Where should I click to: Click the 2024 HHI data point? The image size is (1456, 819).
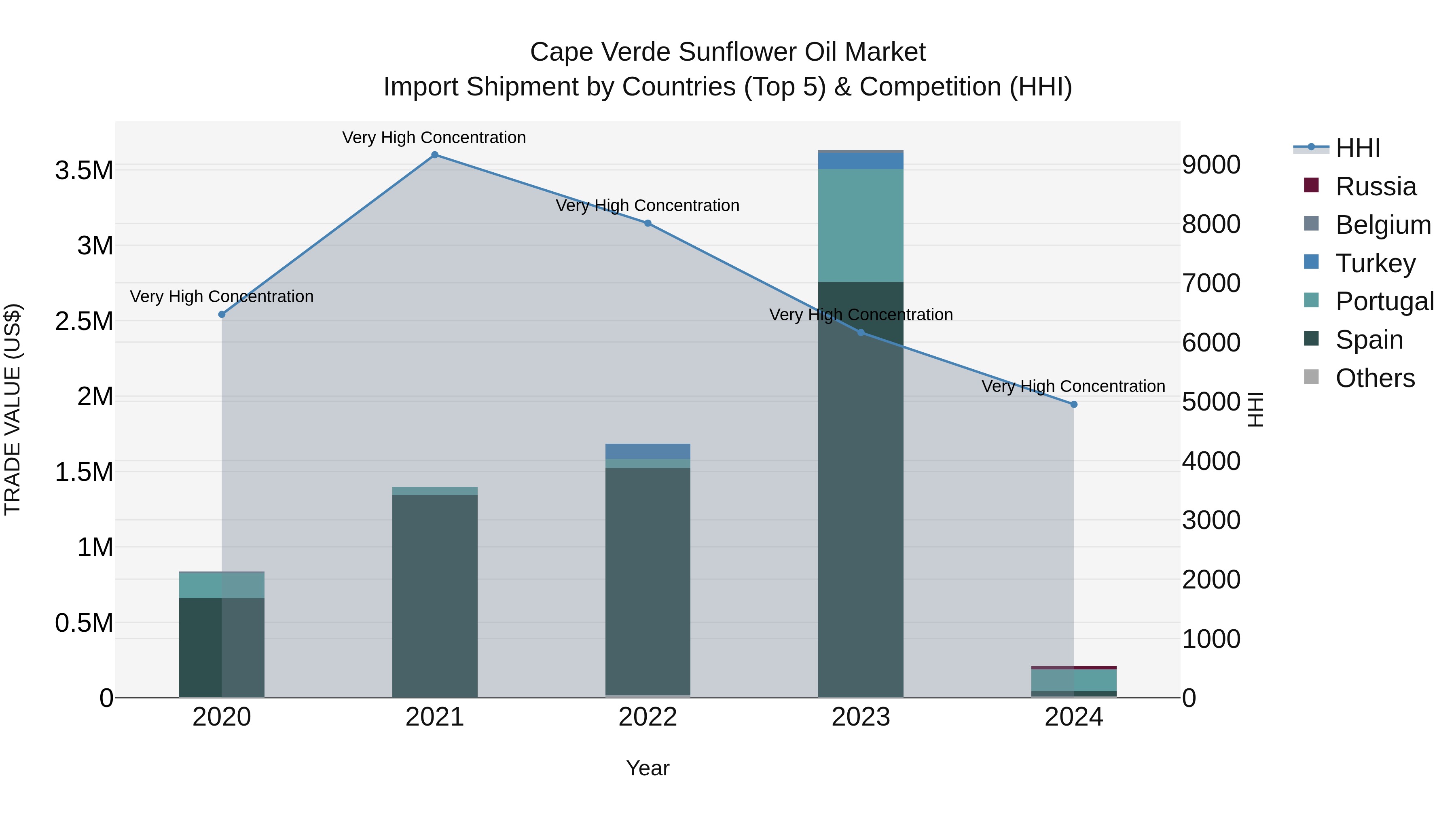[1074, 405]
